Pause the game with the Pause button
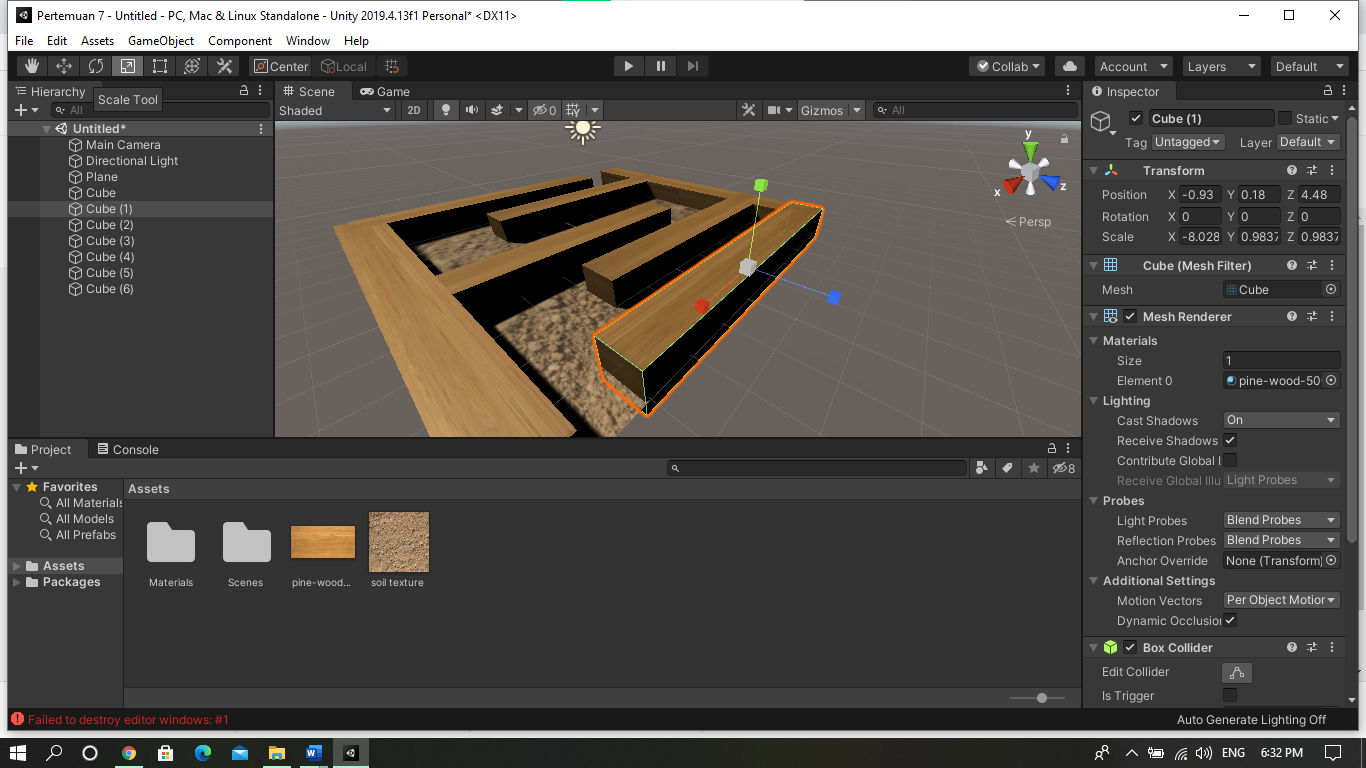This screenshot has width=1366, height=768. [661, 66]
